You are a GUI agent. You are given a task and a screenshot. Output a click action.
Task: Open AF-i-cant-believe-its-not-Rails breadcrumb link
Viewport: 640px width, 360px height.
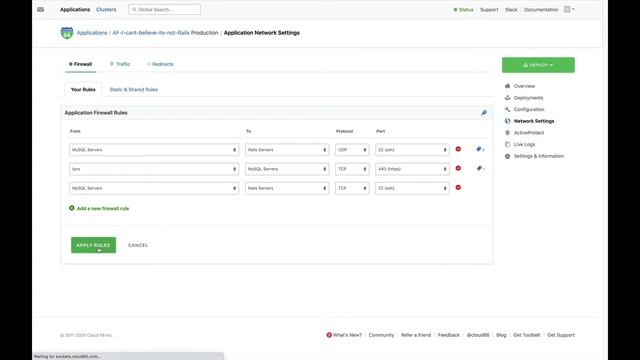151,33
